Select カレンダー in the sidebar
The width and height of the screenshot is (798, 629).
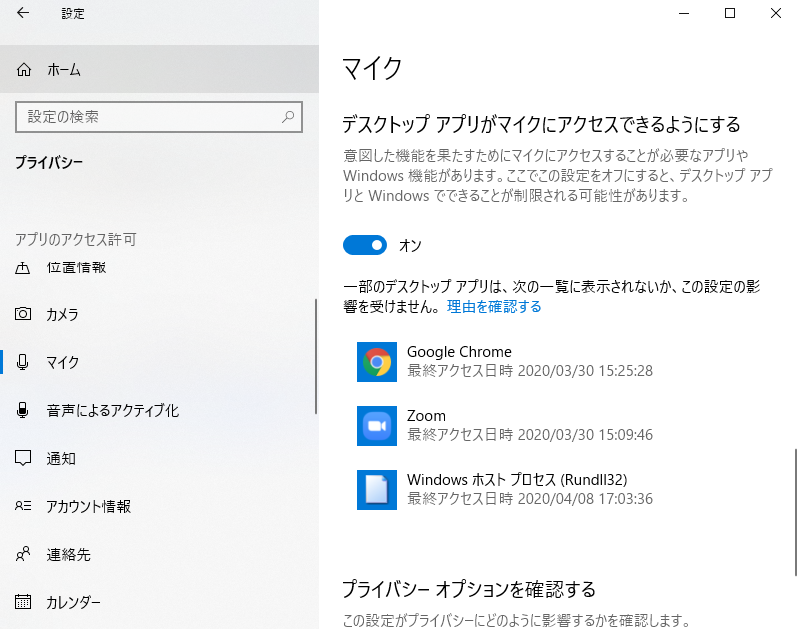pos(158,602)
